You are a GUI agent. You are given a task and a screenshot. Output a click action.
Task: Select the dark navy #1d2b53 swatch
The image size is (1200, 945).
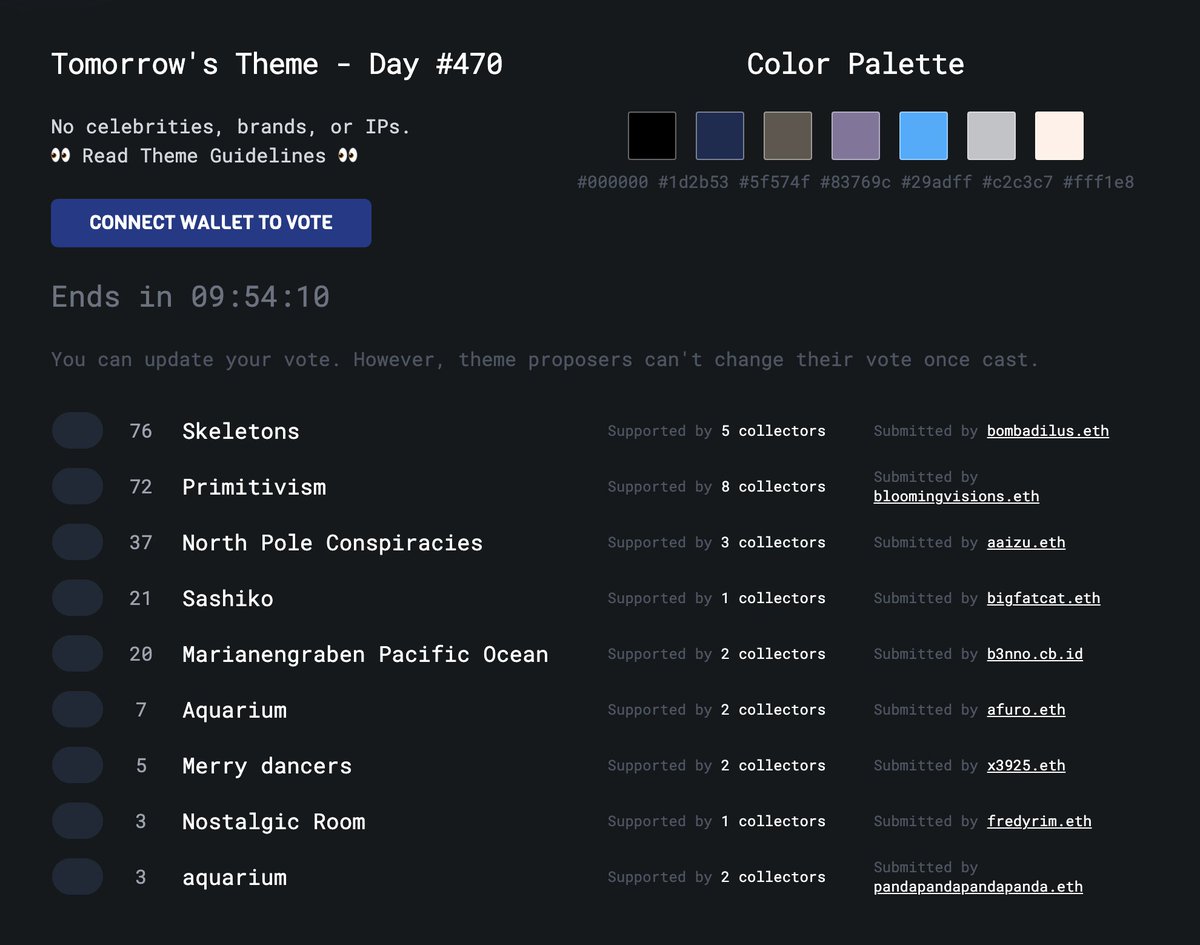(x=720, y=136)
